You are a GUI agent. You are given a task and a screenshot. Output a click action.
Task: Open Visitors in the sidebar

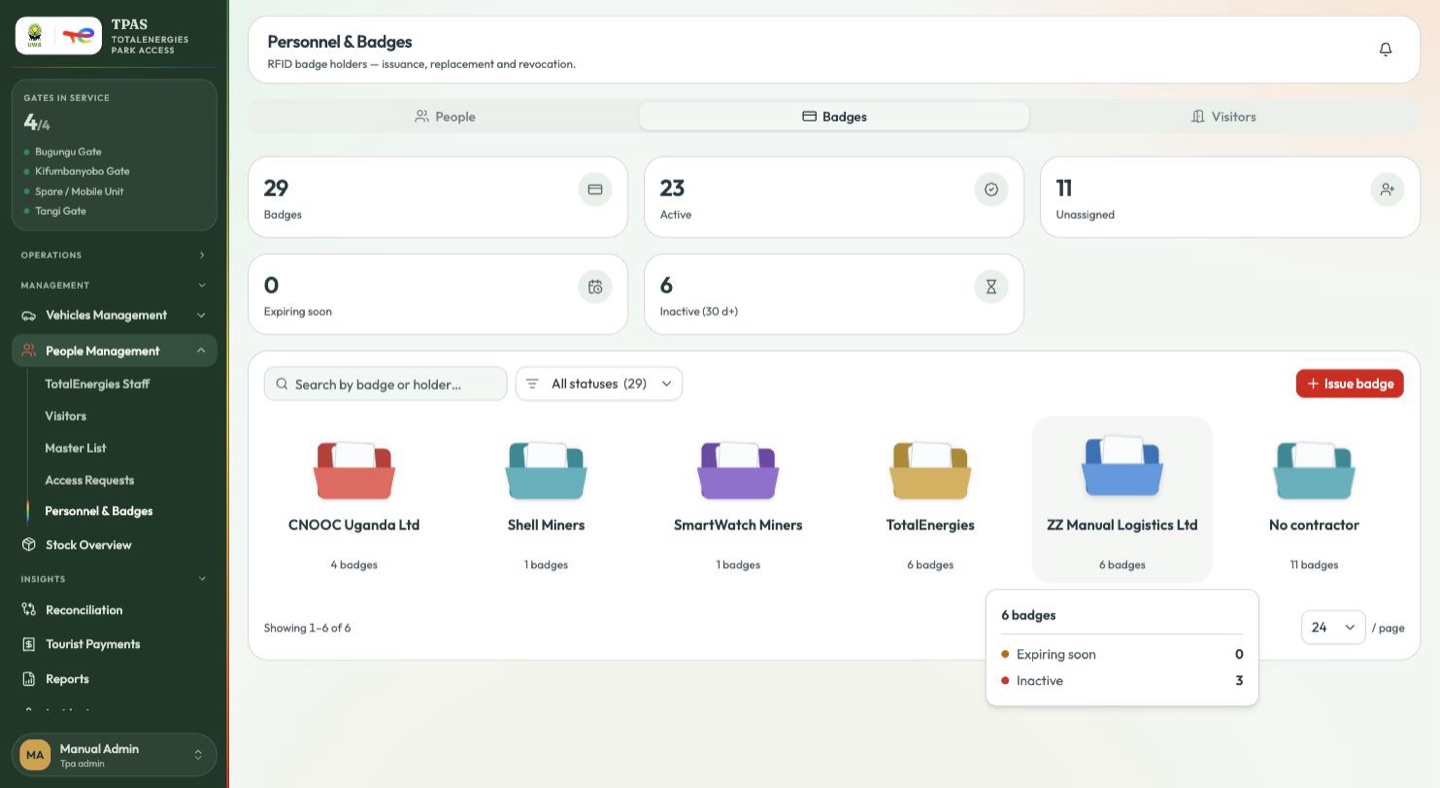(x=66, y=416)
